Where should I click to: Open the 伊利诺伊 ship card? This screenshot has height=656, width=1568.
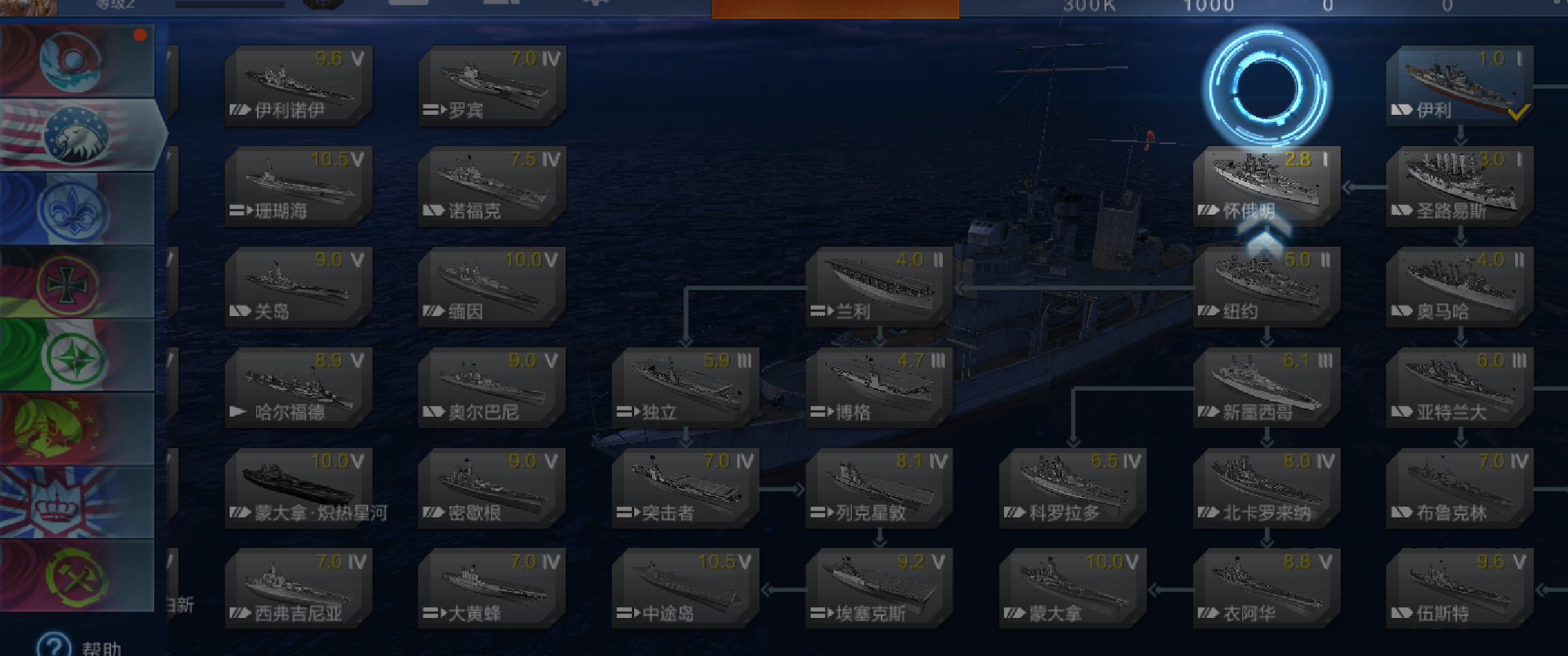click(298, 86)
